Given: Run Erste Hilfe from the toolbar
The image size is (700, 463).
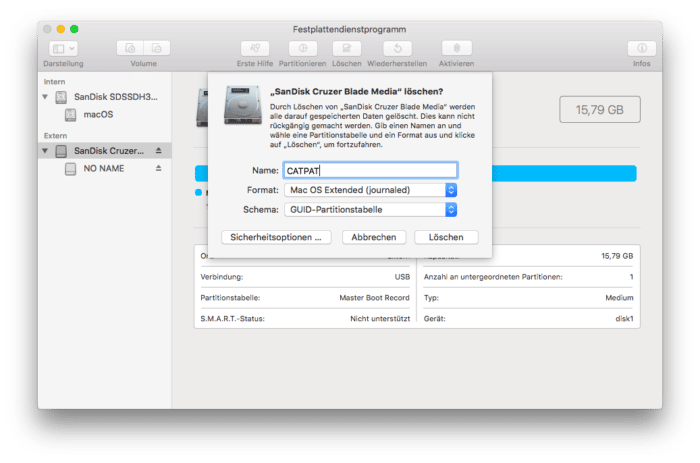Looking at the screenshot, I should [255, 48].
